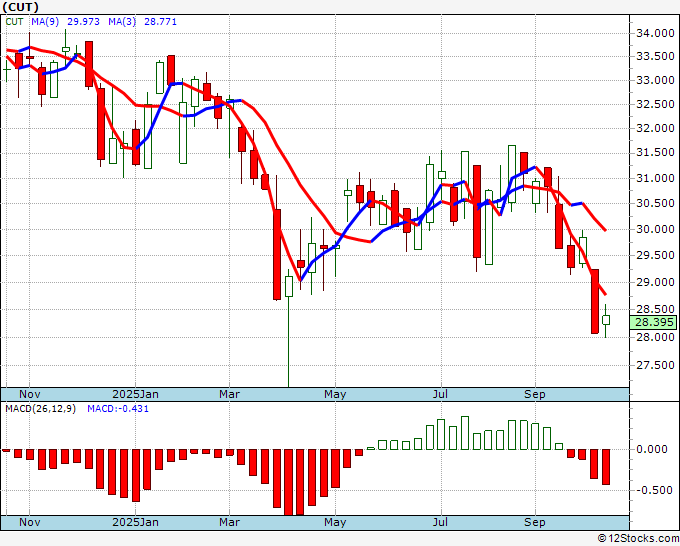Click the MACD(26,12,9) indicator label

pos(40,409)
